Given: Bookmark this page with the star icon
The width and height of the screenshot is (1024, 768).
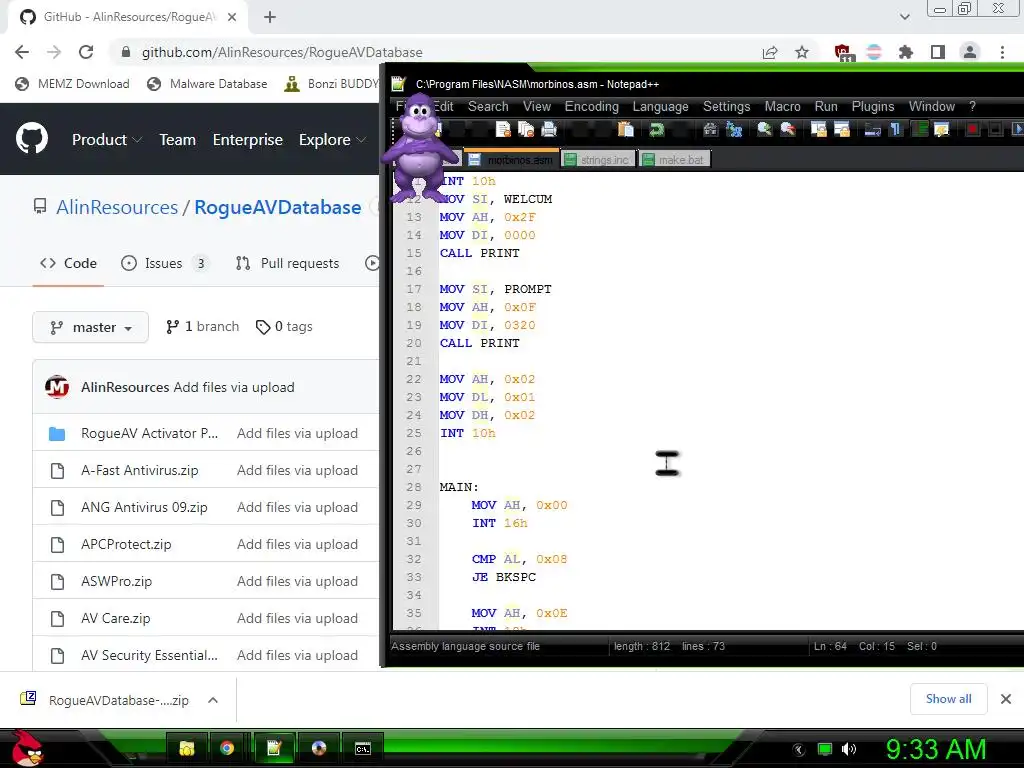Looking at the screenshot, I should click(x=802, y=52).
